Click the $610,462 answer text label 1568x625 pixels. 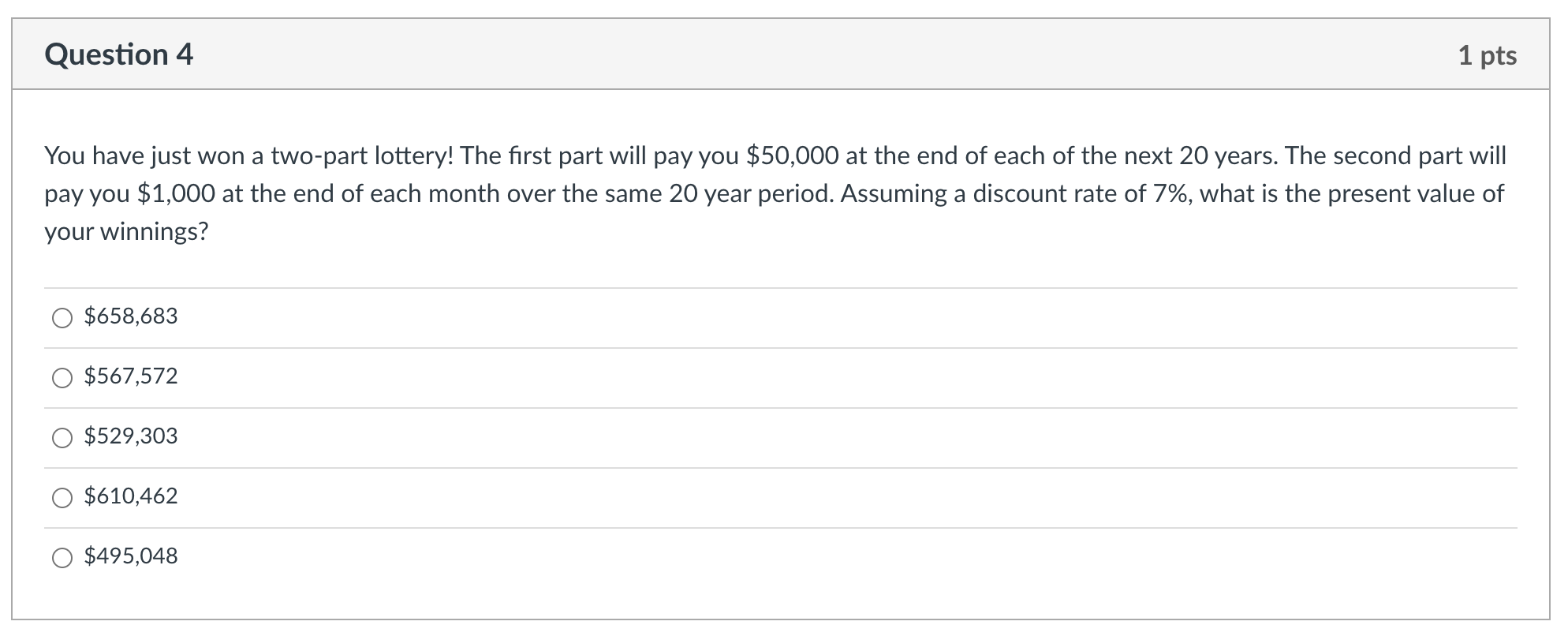(130, 496)
